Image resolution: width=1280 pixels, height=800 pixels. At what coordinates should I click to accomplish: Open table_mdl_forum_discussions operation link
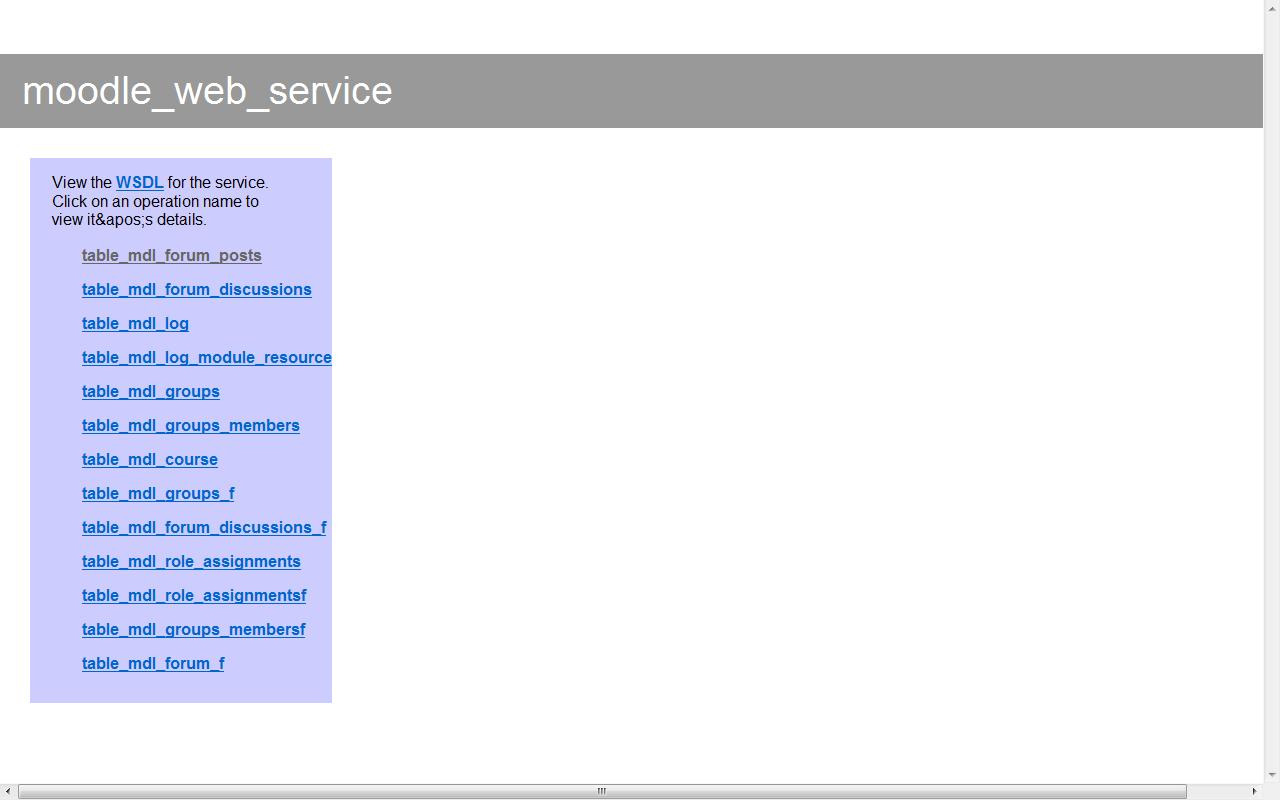[x=196, y=289]
